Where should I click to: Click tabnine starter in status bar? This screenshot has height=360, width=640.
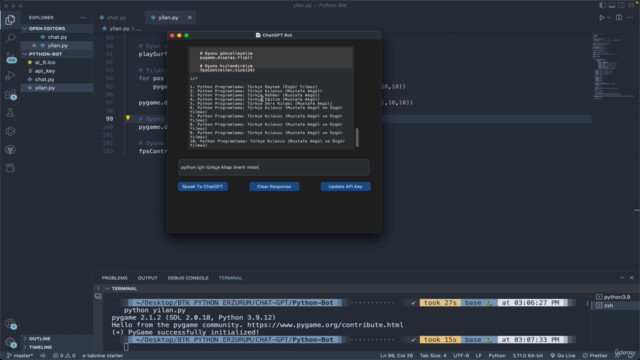click(102, 356)
